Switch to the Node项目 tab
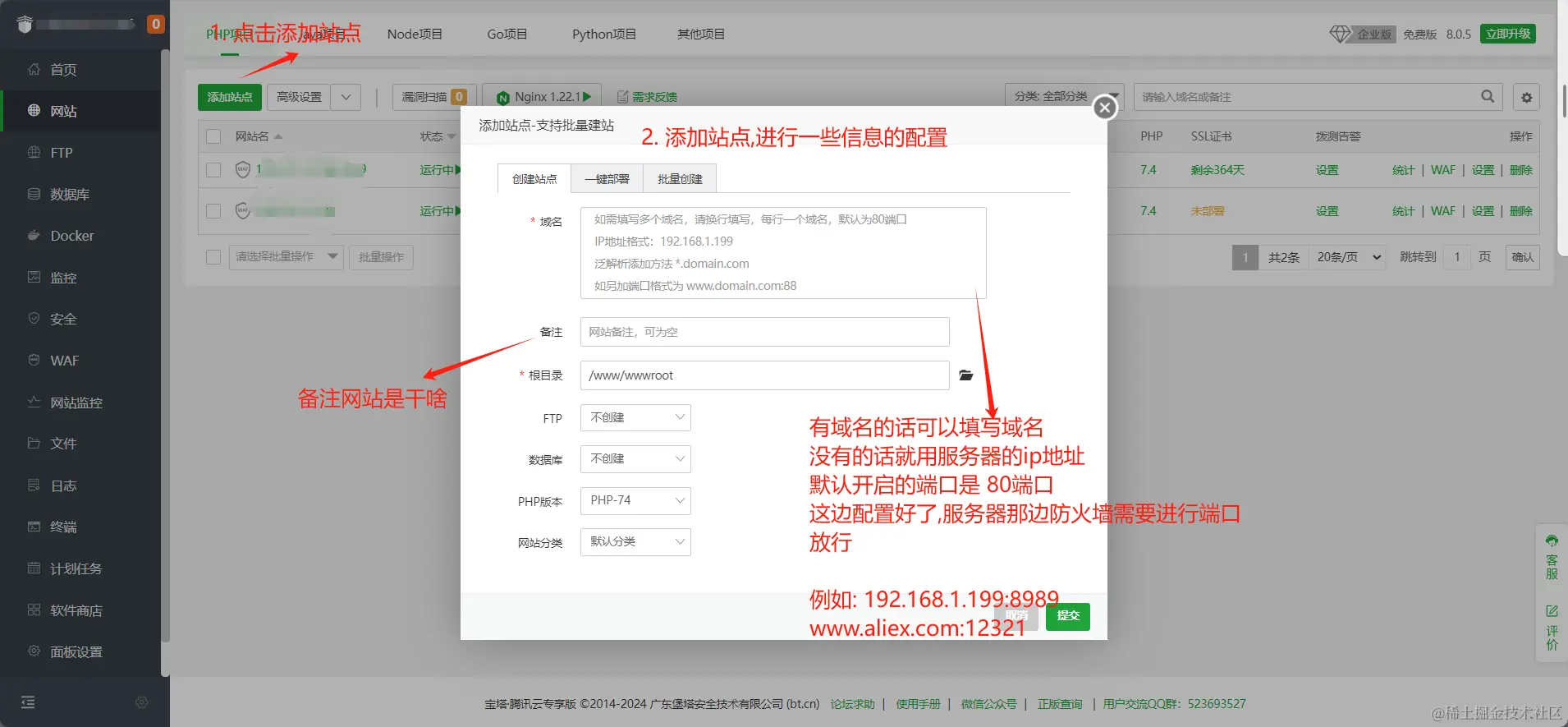Viewport: 1568px width, 727px height. [x=415, y=34]
